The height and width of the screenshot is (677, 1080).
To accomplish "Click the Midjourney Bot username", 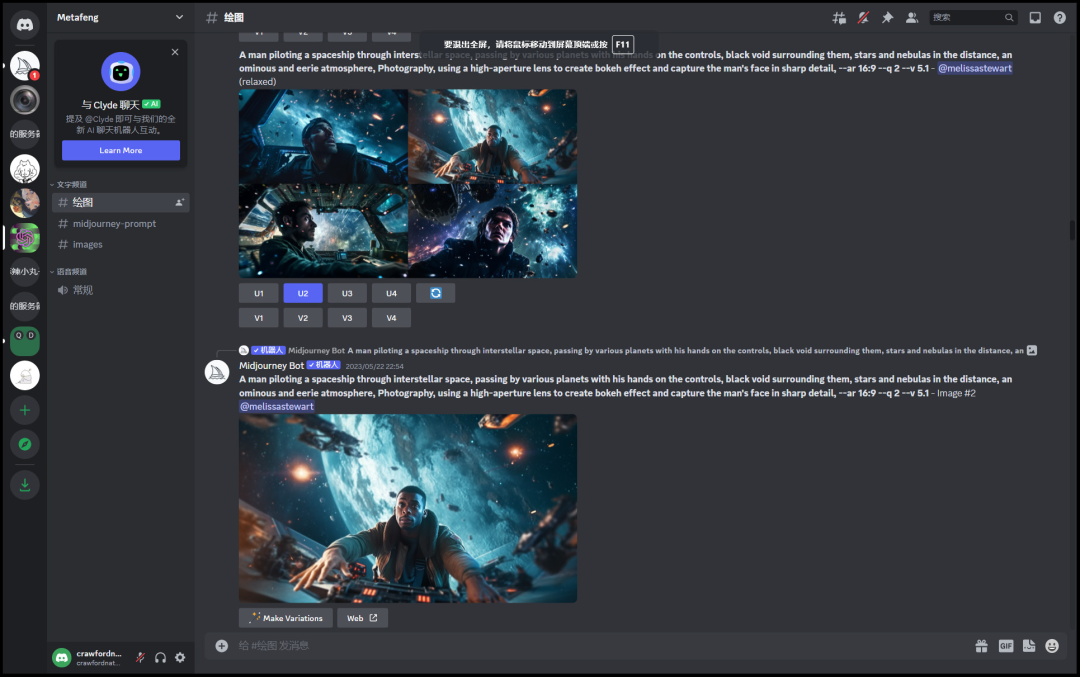I will coord(271,366).
